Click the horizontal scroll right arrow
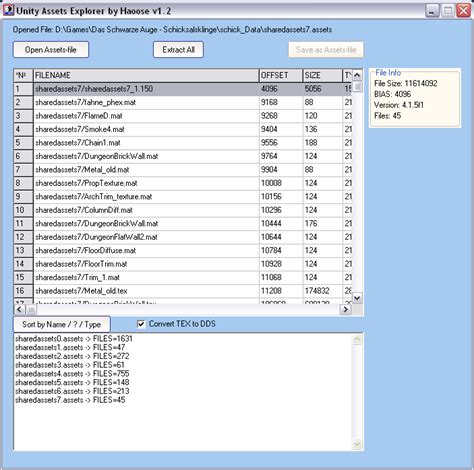474x470 pixels. pyautogui.click(x=345, y=310)
